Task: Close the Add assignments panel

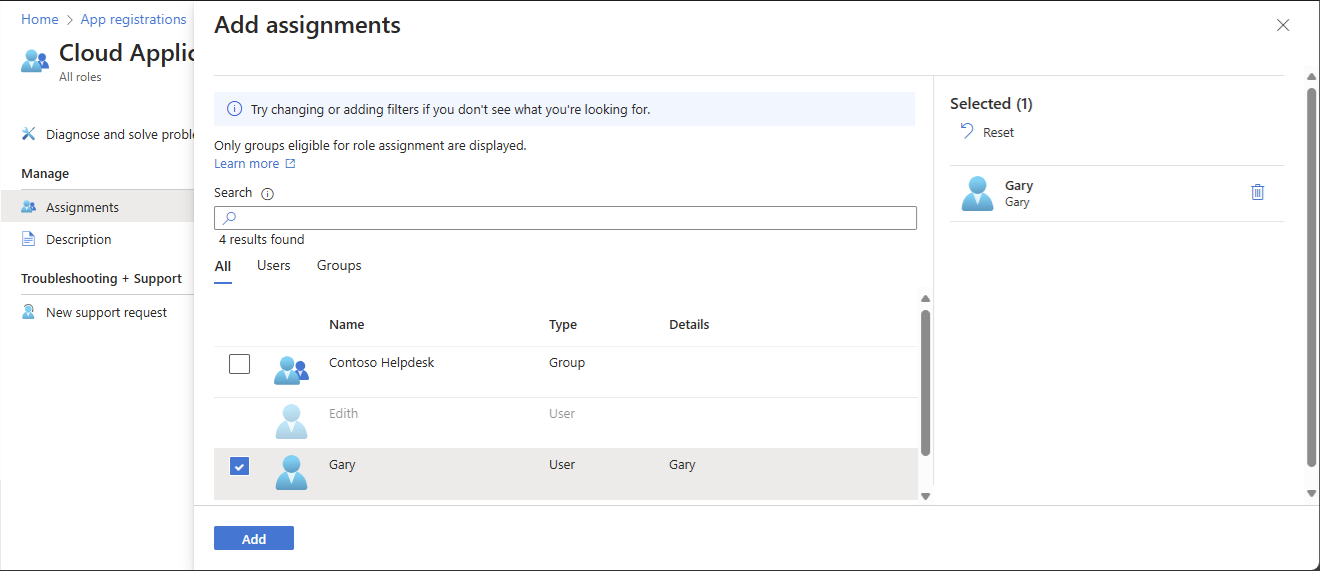Action: pos(1283,25)
